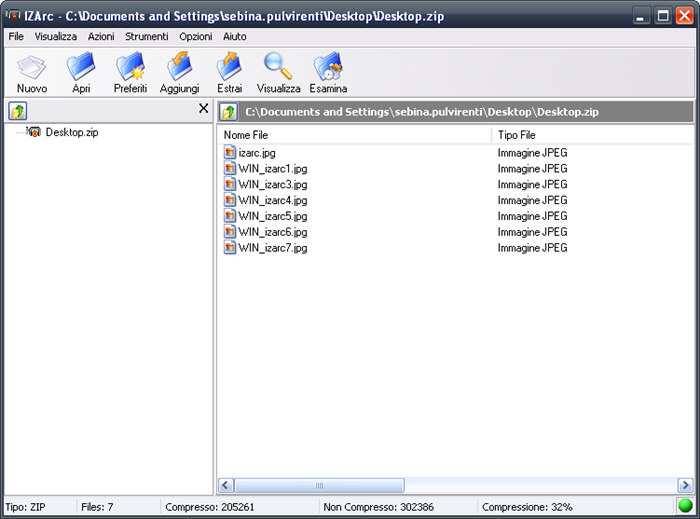Click the green status indicator light
This screenshot has height=519, width=700.
pos(685,506)
